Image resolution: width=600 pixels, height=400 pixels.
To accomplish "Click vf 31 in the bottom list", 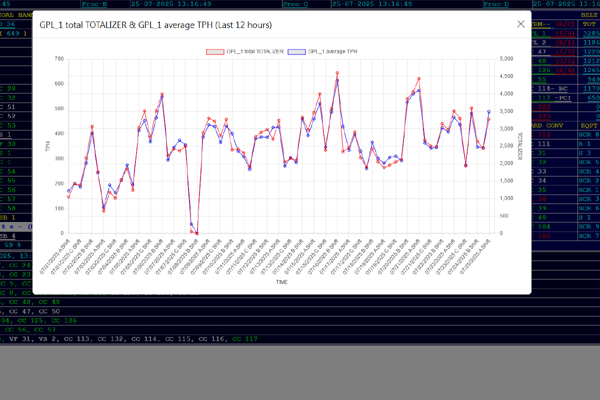I will point(19,339).
